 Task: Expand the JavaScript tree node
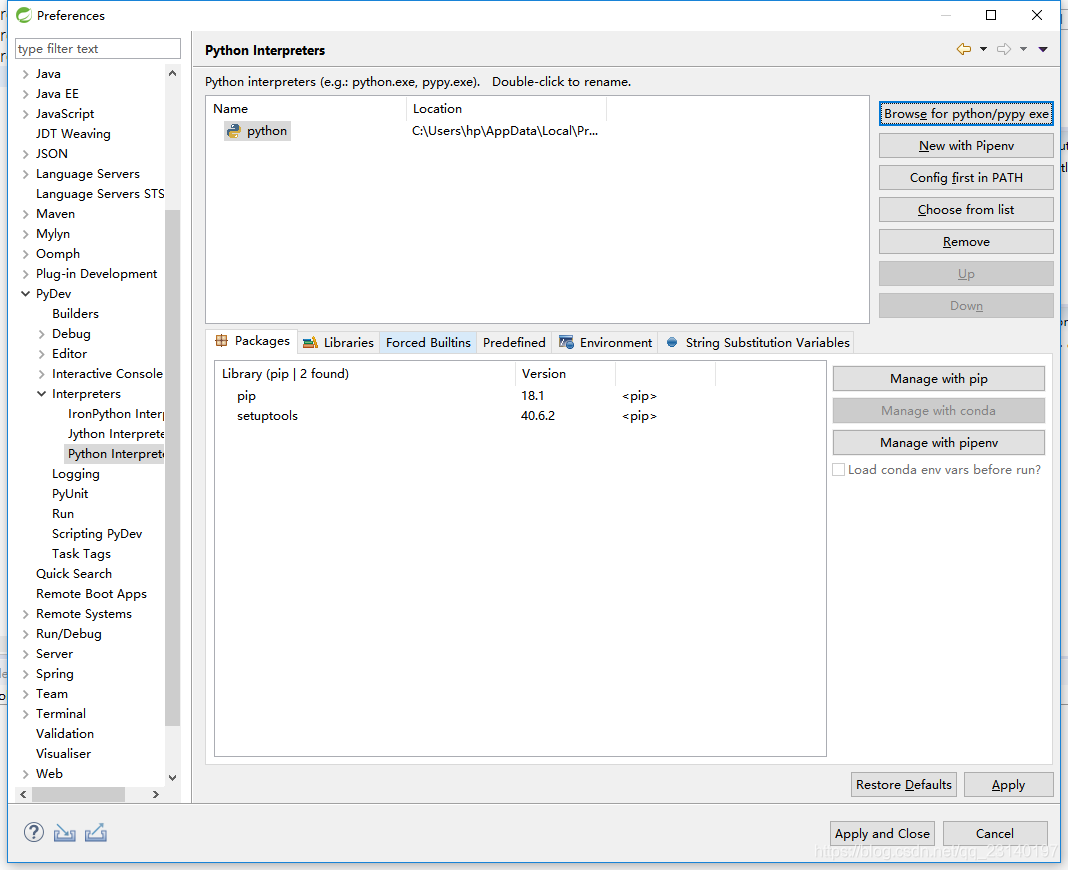tap(25, 114)
